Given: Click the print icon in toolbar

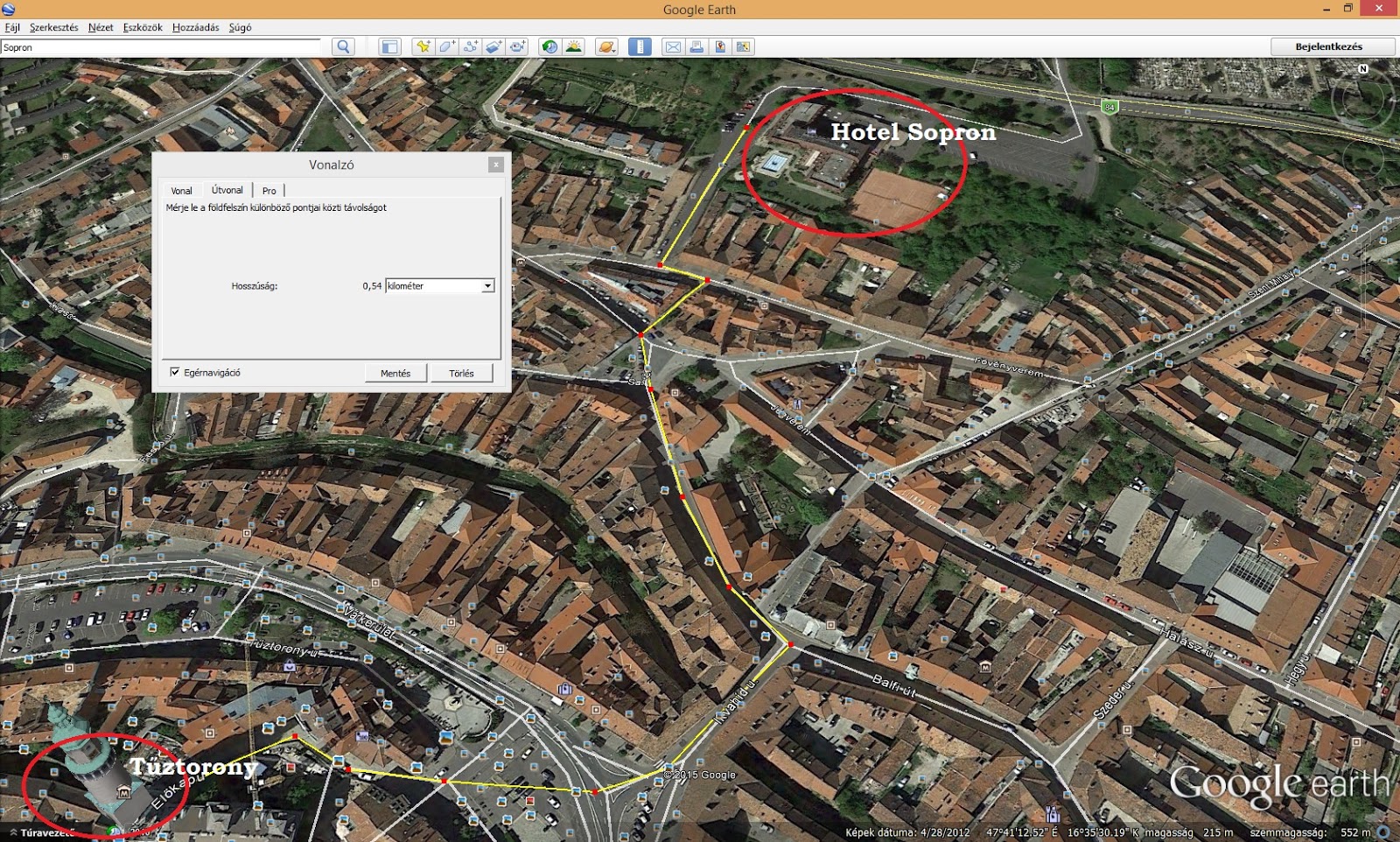Looking at the screenshot, I should pyautogui.click(x=696, y=47).
